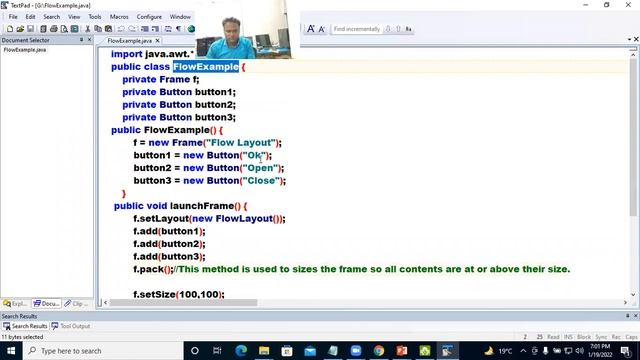This screenshot has width=640, height=360.
Task: Open the Configure menu
Action: click(149, 17)
